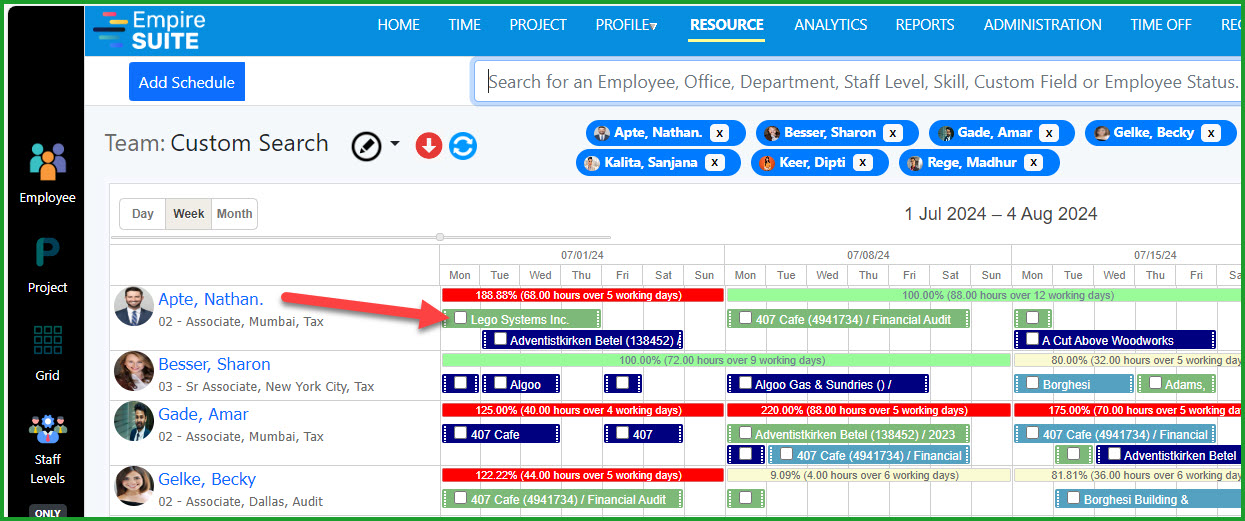
Task: Open the TIME menu
Action: tap(464, 25)
